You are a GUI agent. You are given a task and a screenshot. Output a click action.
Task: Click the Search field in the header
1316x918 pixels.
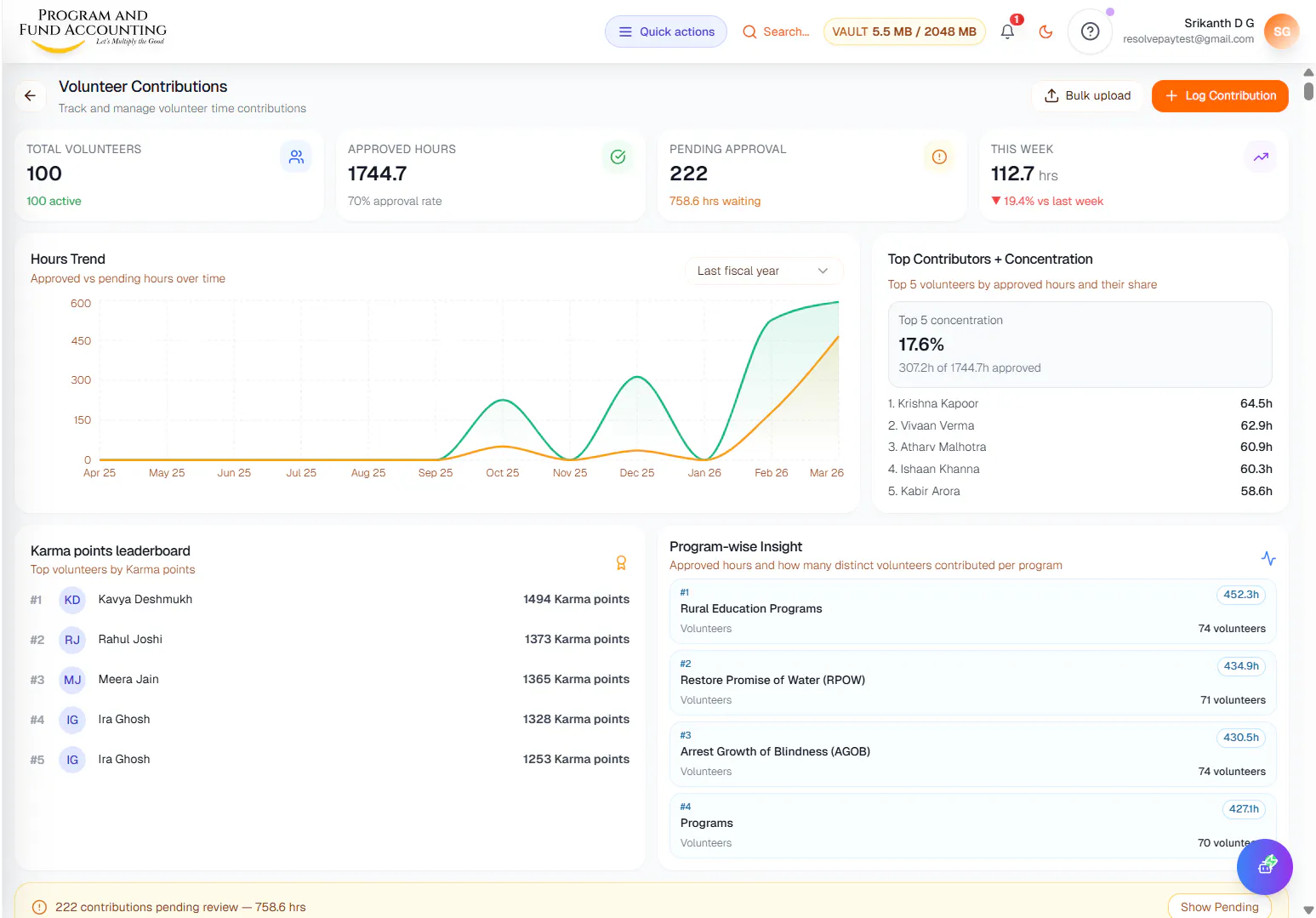click(x=776, y=31)
